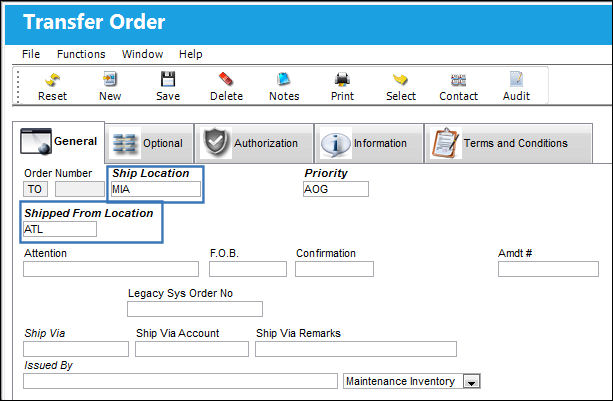
Task: Click the Authorization shield icon
Action: [x=216, y=142]
